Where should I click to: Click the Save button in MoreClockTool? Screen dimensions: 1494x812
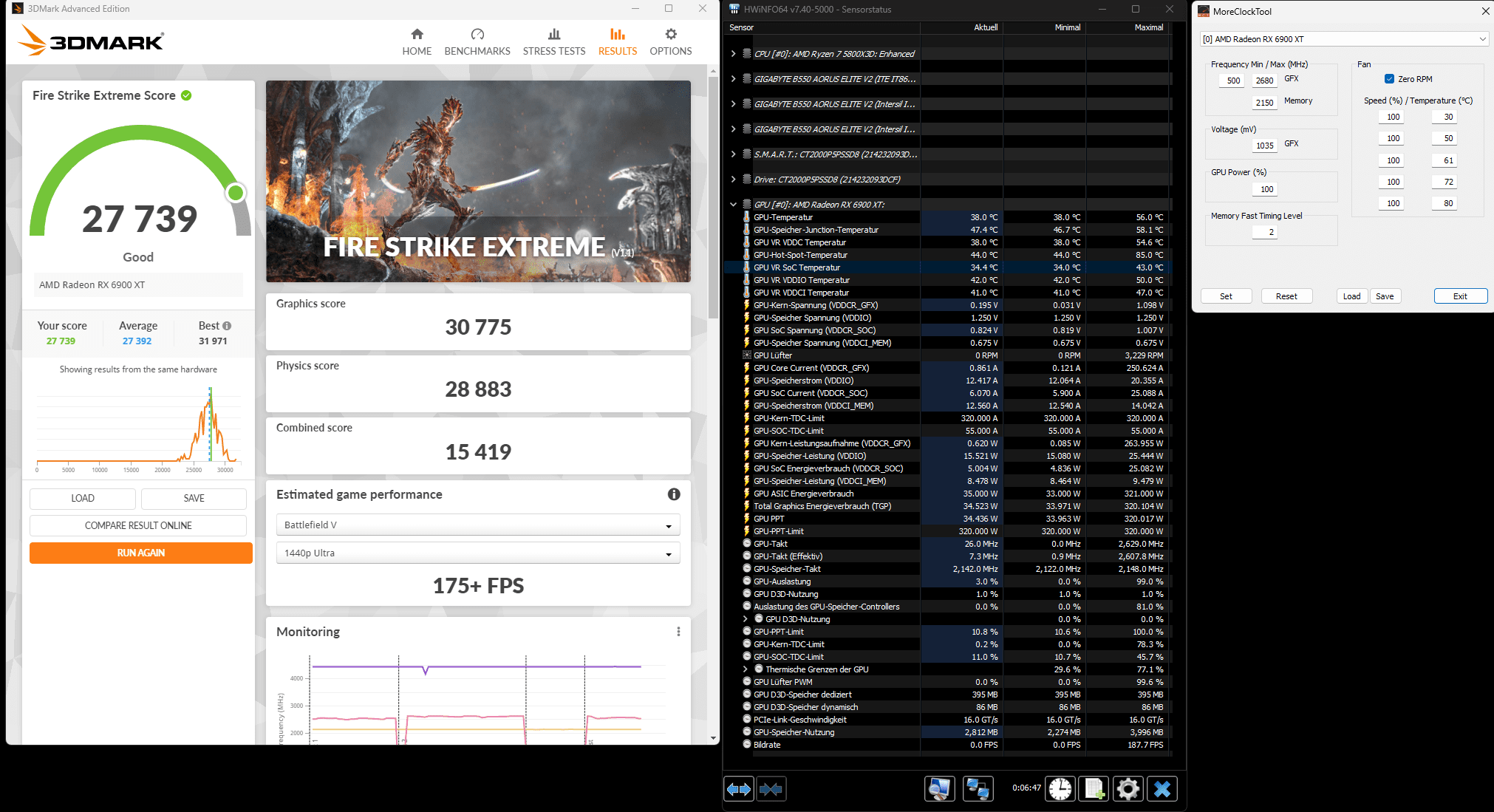1385,296
